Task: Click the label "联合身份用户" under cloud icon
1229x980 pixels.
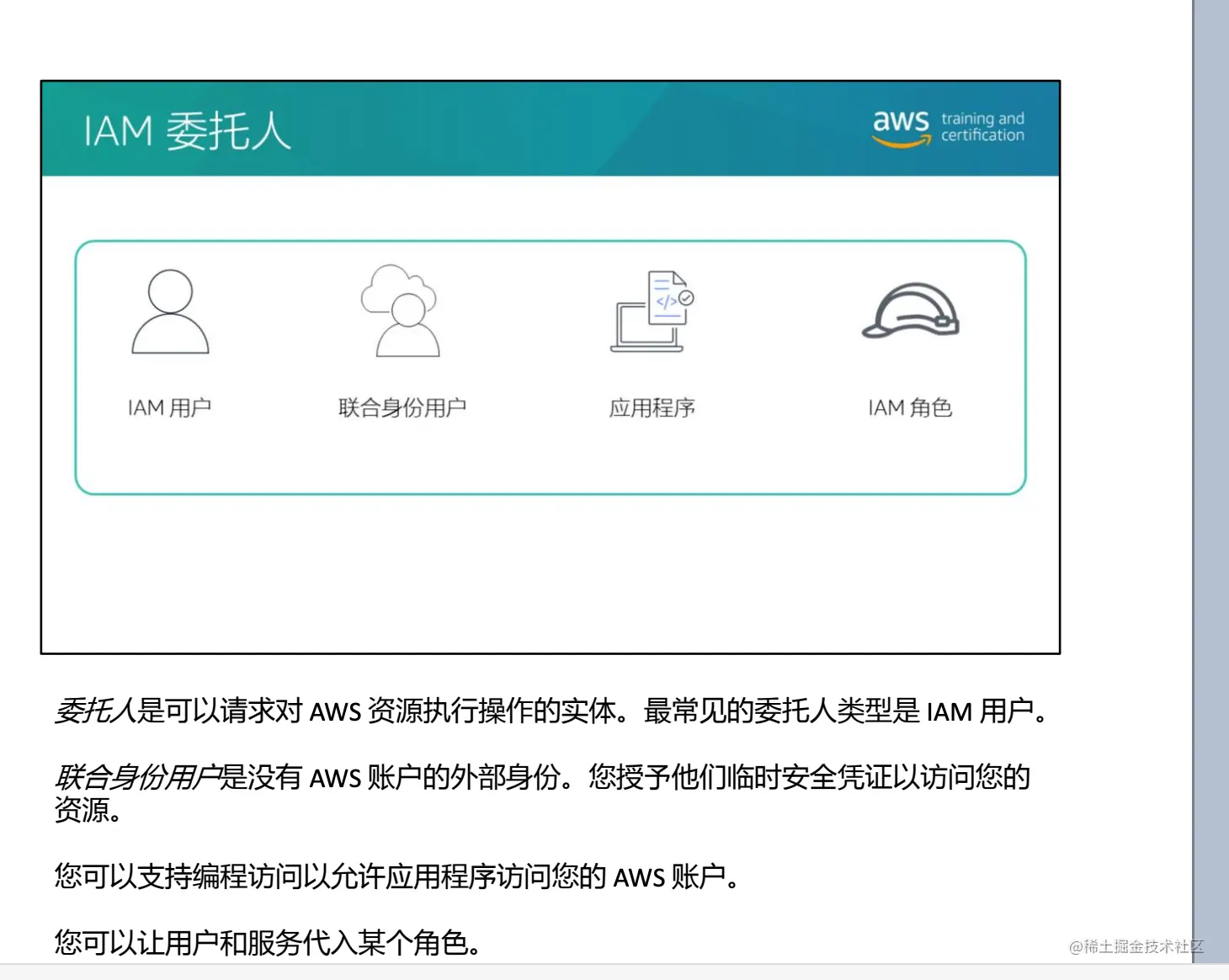Action: tap(402, 408)
